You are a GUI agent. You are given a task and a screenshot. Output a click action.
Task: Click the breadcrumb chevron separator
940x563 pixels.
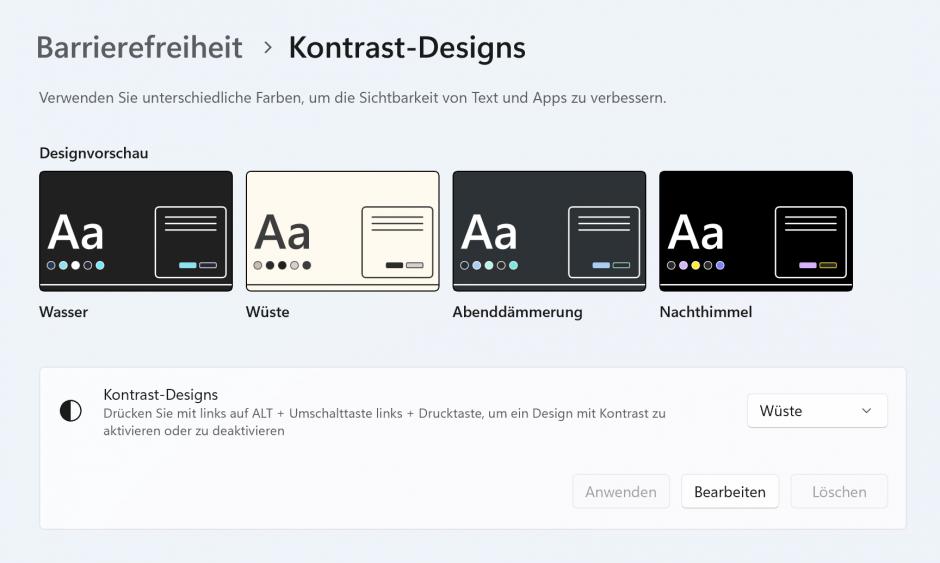click(267, 47)
